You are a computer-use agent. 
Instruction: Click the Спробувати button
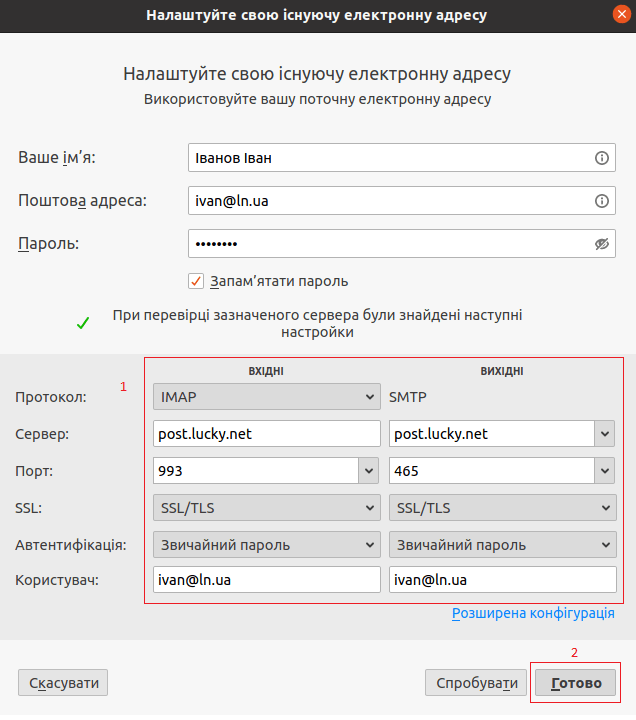pos(476,683)
